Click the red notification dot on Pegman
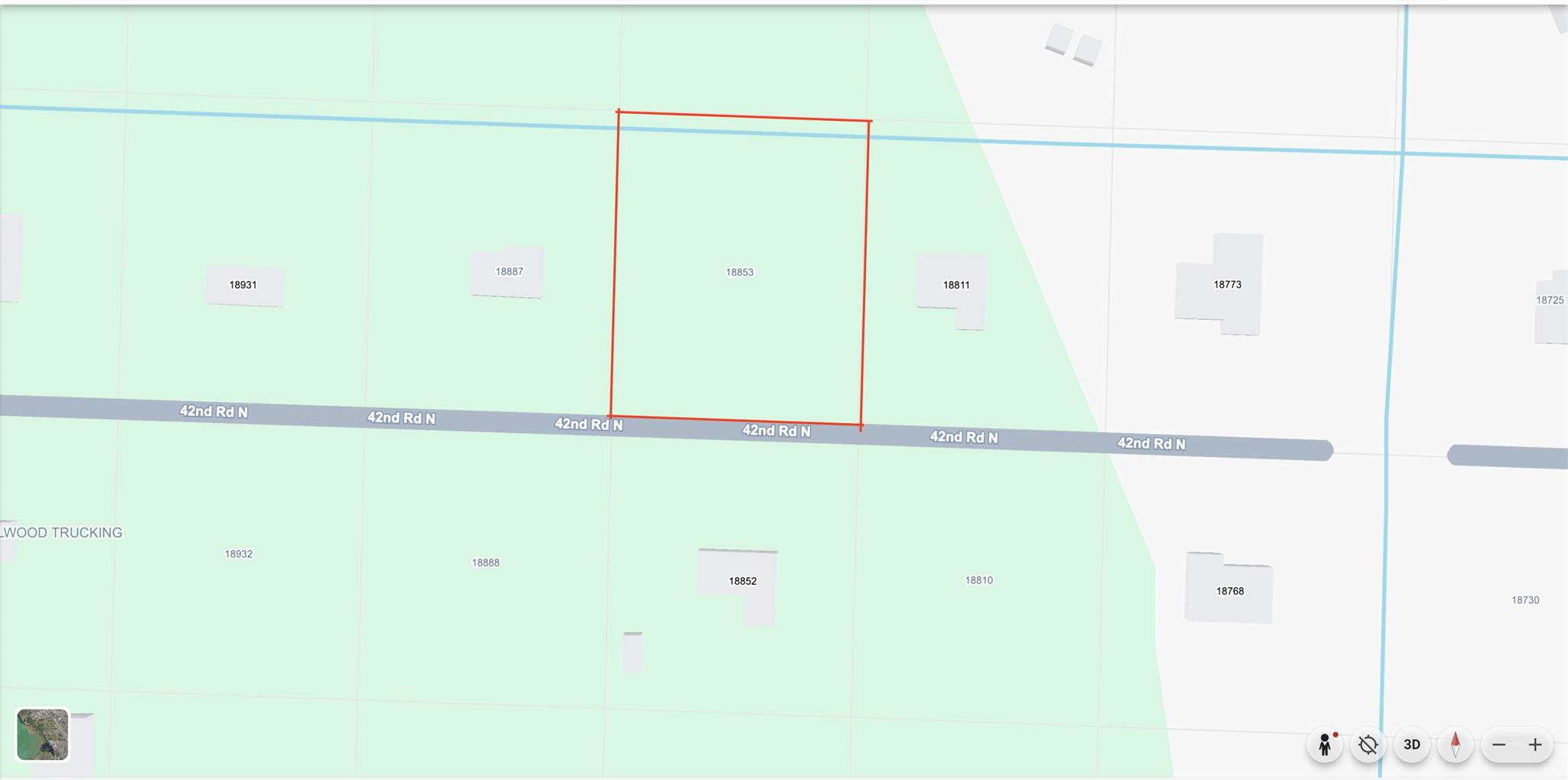The height and width of the screenshot is (780, 1568). tap(1335, 734)
